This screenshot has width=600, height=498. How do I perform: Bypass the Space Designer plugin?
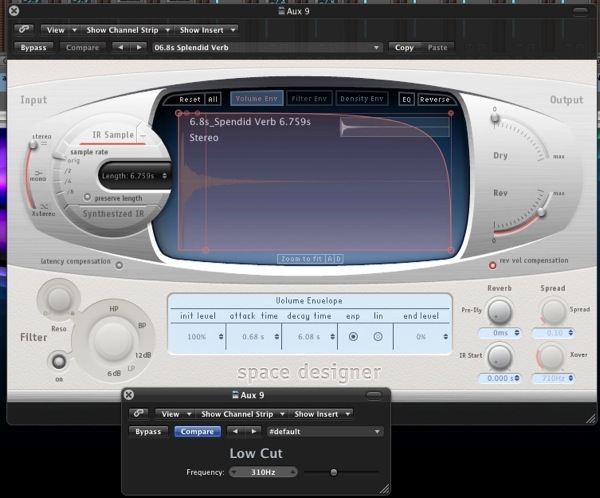tap(33, 47)
